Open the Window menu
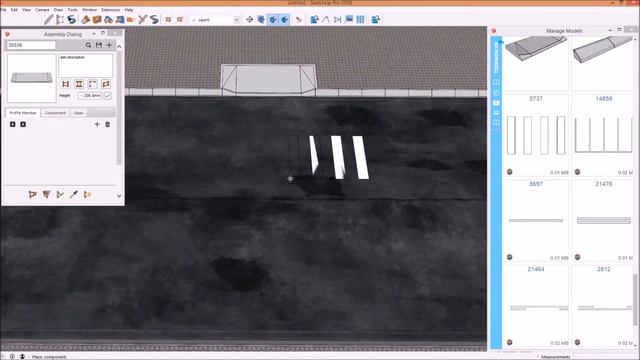Image resolution: width=640 pixels, height=360 pixels. tap(89, 9)
